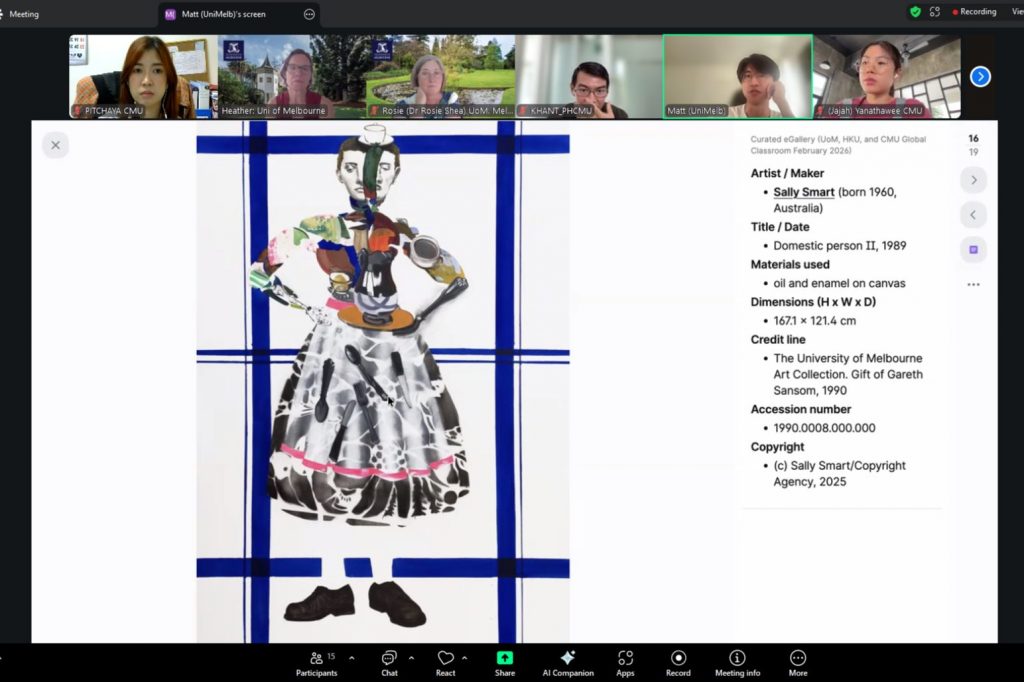
Task: Open the More menu in the toolbar
Action: pos(797,660)
